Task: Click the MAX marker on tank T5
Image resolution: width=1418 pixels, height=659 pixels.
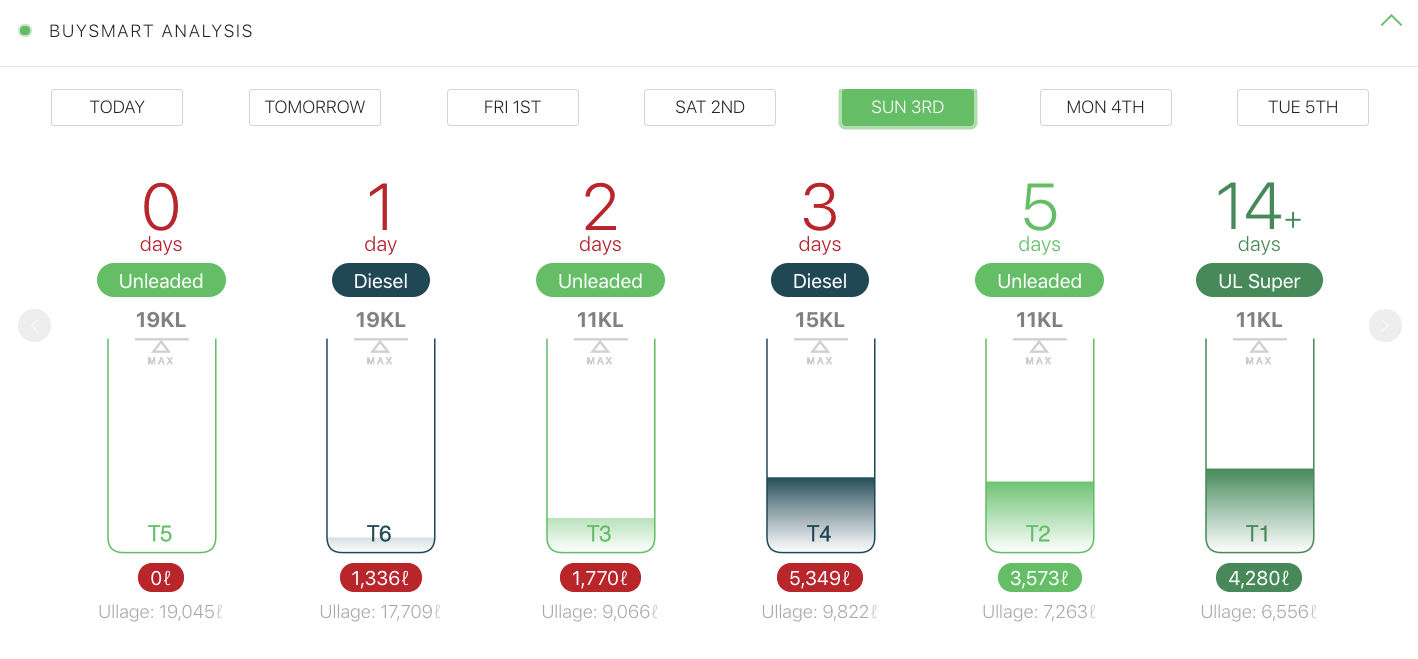Action: 161,352
